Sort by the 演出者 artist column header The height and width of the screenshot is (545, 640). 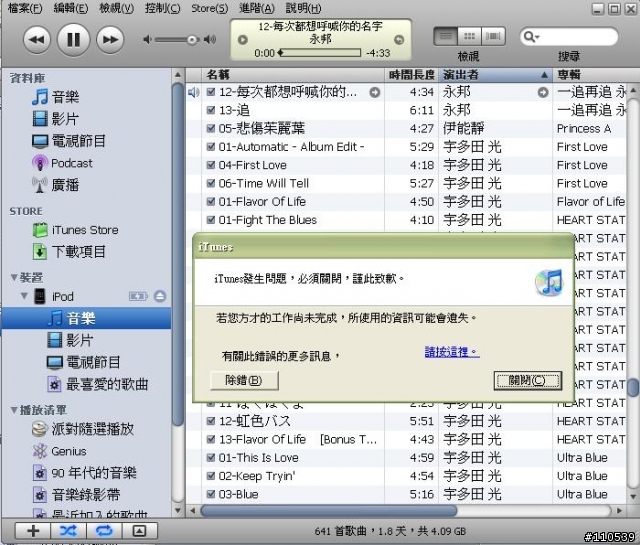[496, 75]
